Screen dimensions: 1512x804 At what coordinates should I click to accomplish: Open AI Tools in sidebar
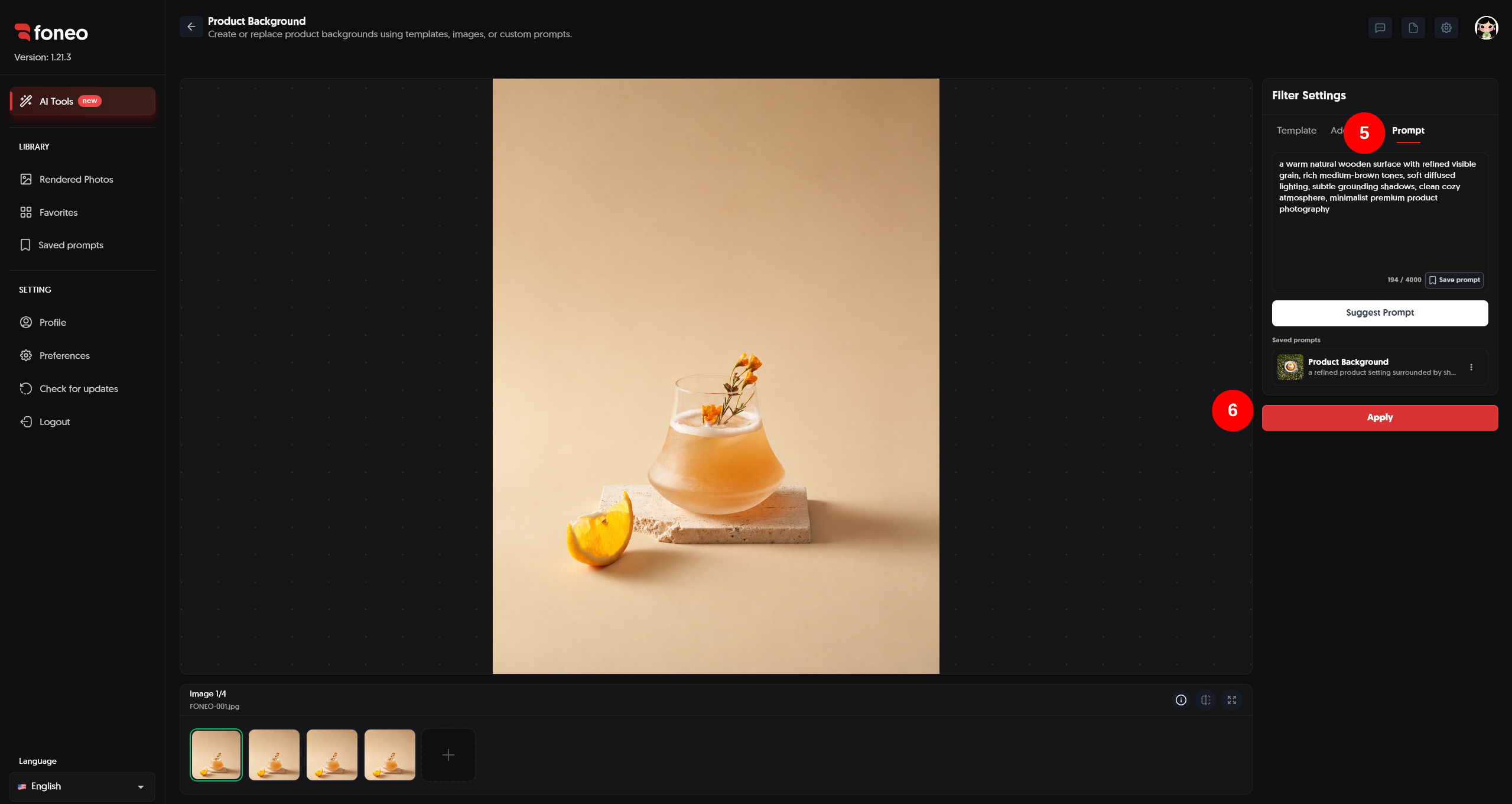tap(83, 101)
